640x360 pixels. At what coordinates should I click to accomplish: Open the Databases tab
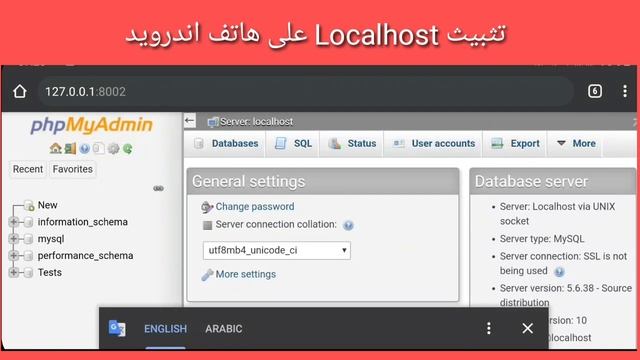click(226, 144)
